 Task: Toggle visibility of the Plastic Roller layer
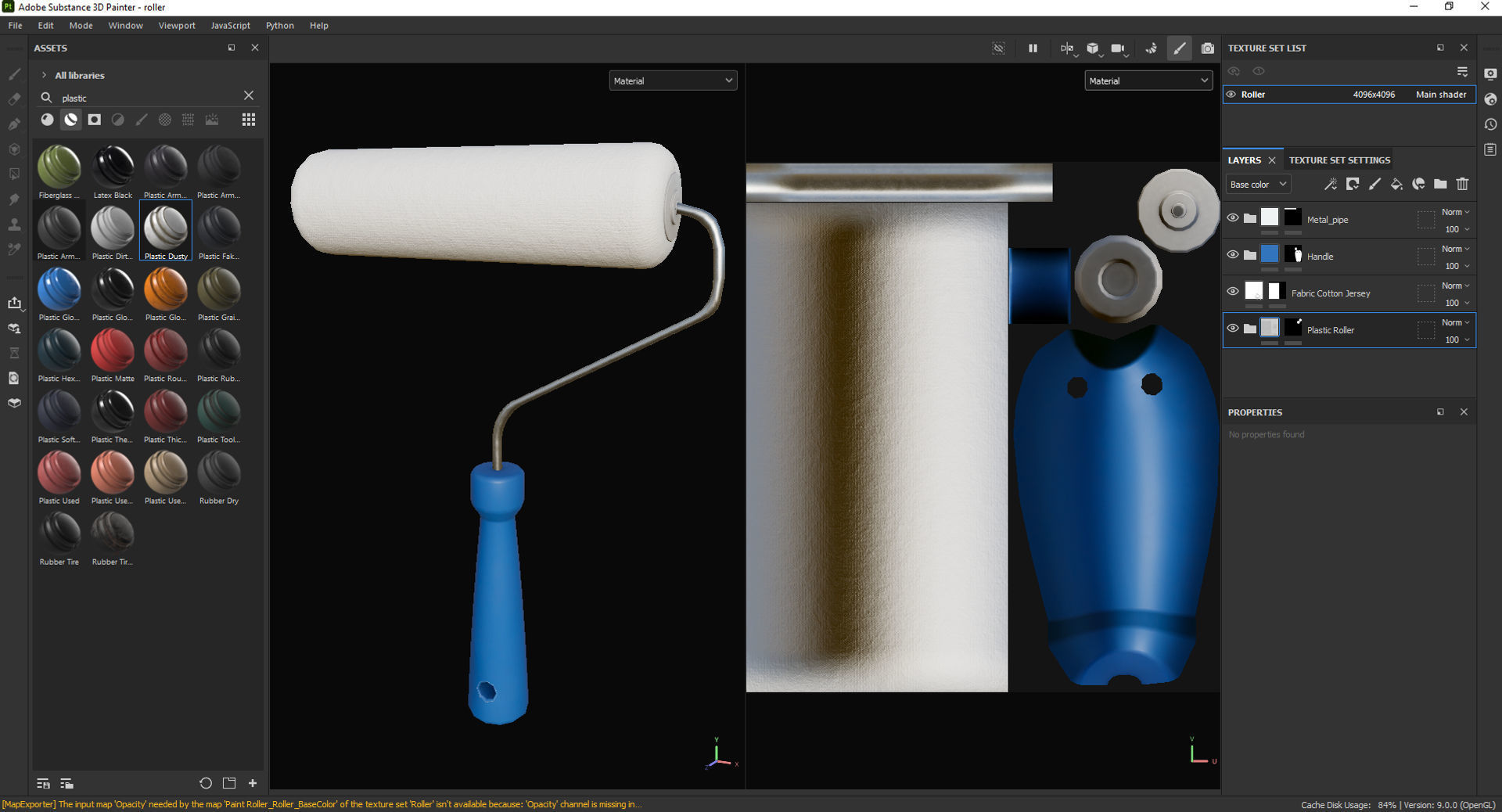click(x=1233, y=328)
